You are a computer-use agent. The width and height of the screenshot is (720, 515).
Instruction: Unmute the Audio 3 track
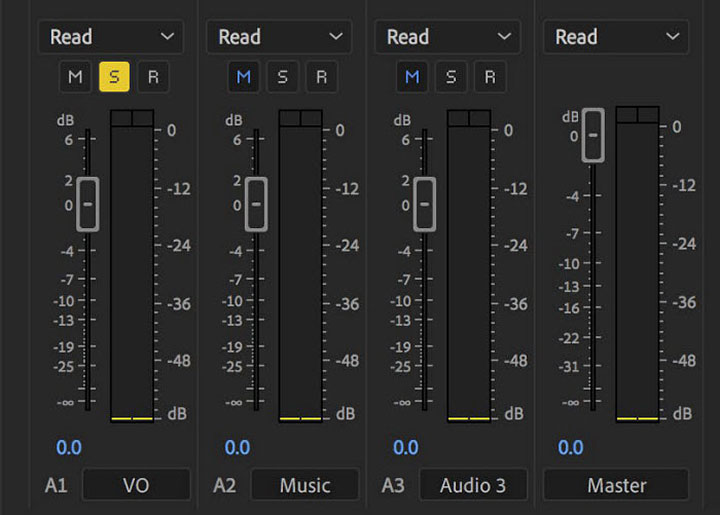pyautogui.click(x=412, y=76)
